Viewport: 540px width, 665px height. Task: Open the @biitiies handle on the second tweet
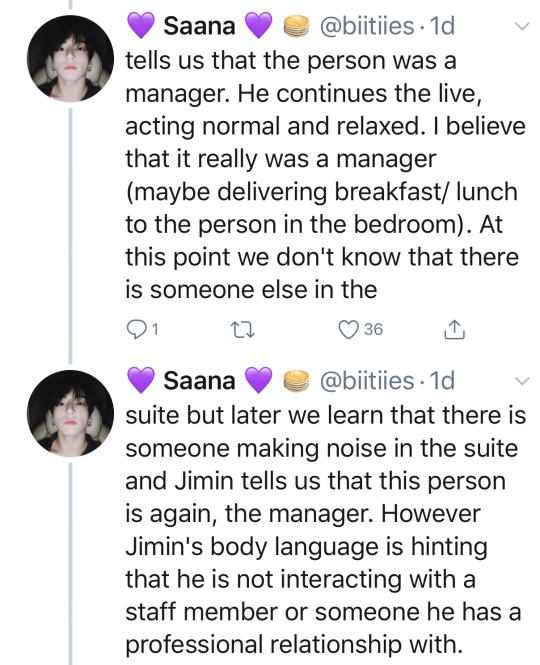coord(367,380)
